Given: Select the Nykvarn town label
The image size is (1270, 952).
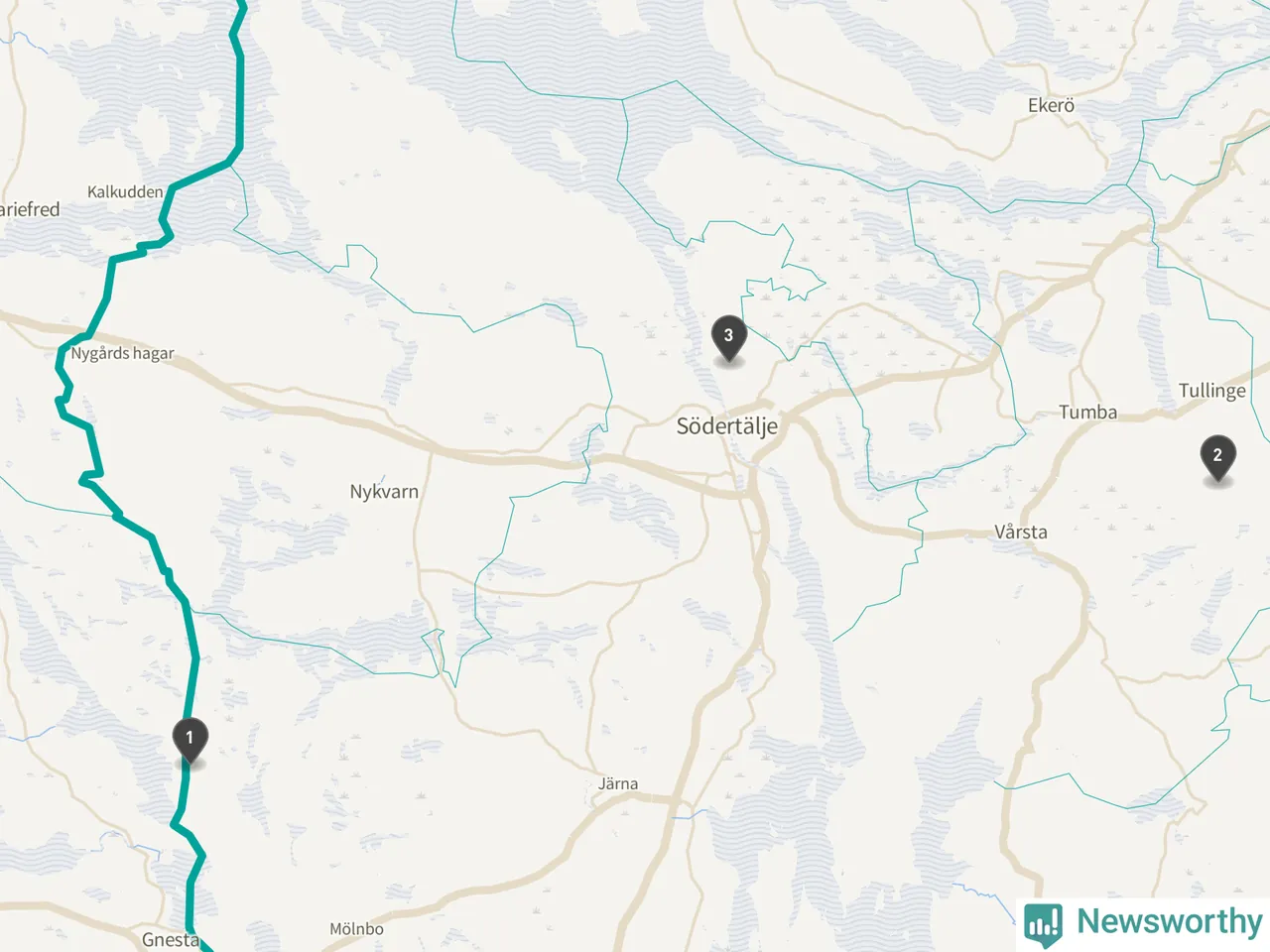Looking at the screenshot, I should tap(384, 491).
